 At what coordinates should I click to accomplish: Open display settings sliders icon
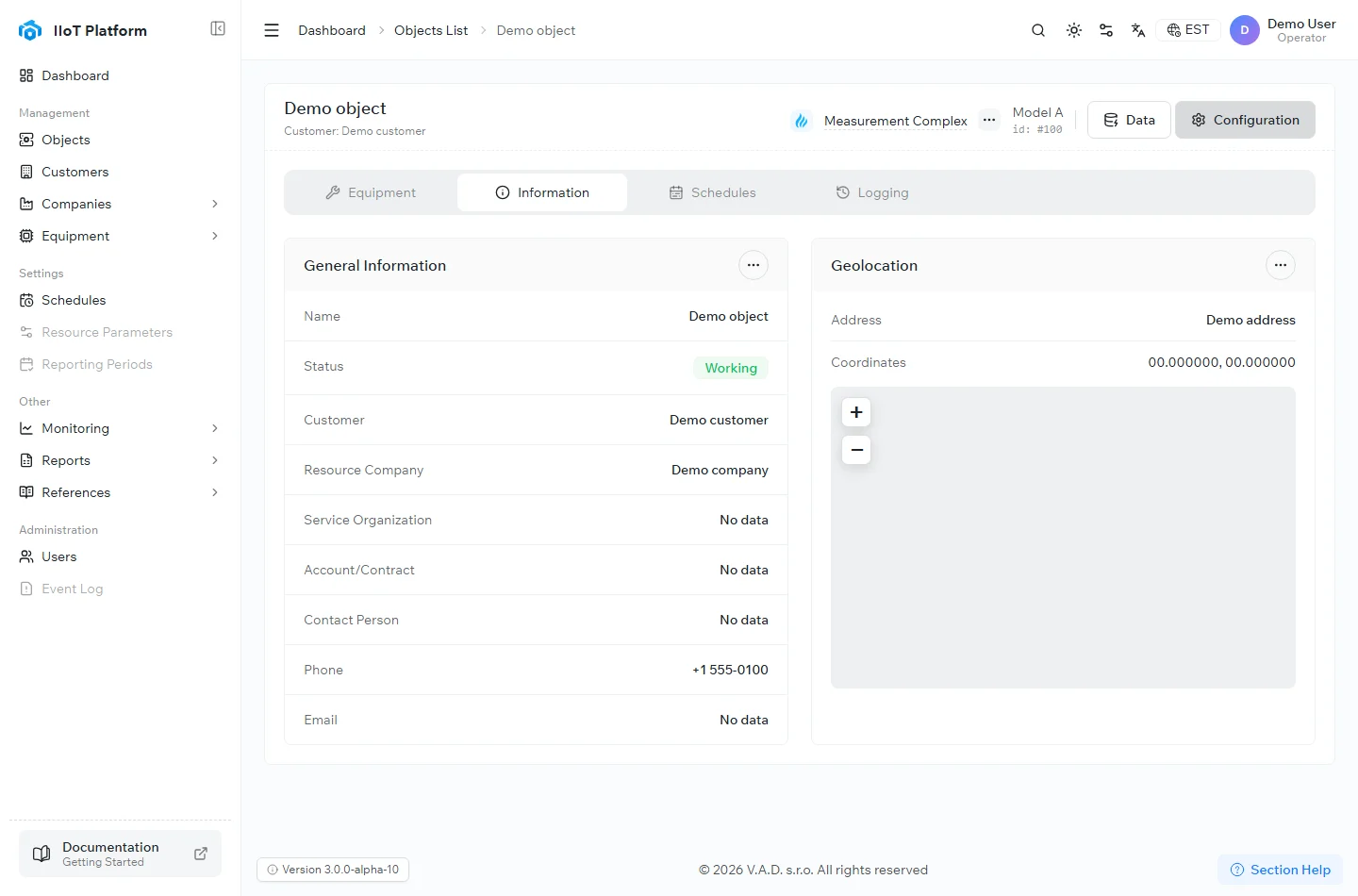[x=1106, y=30]
